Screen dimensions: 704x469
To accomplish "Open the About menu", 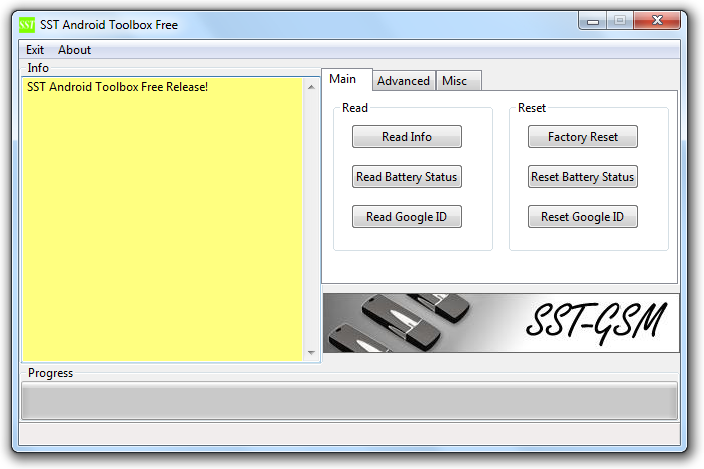I will coord(74,50).
